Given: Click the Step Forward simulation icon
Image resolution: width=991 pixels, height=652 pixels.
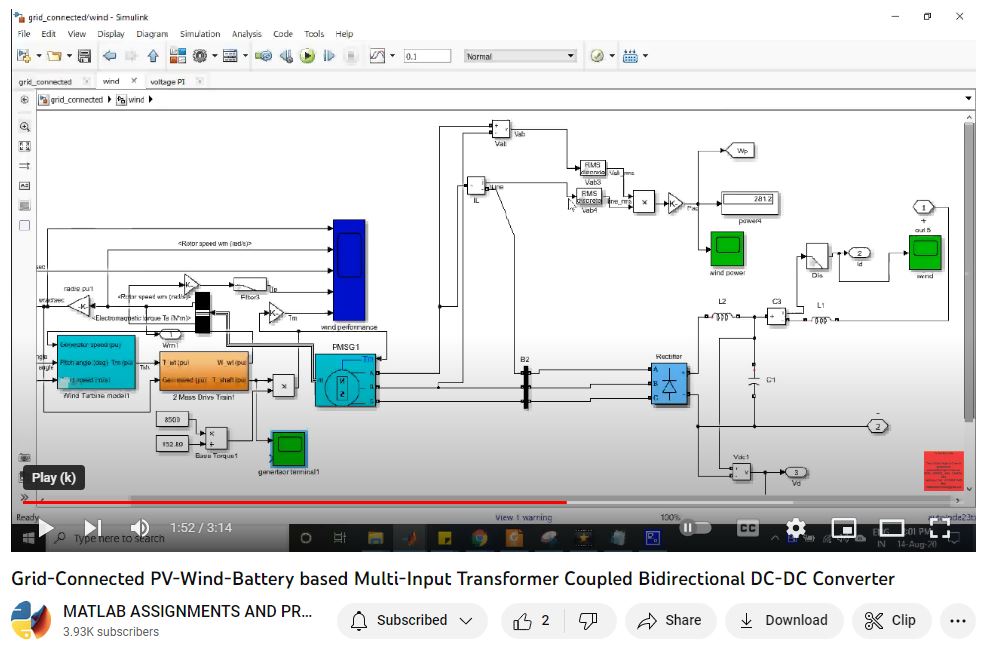Looking at the screenshot, I should coord(329,56).
